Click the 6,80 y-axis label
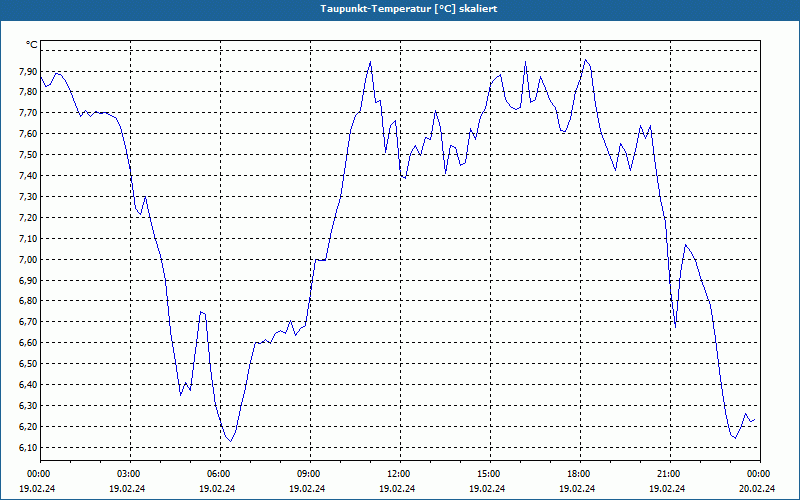The width and height of the screenshot is (800, 500). [x=28, y=301]
